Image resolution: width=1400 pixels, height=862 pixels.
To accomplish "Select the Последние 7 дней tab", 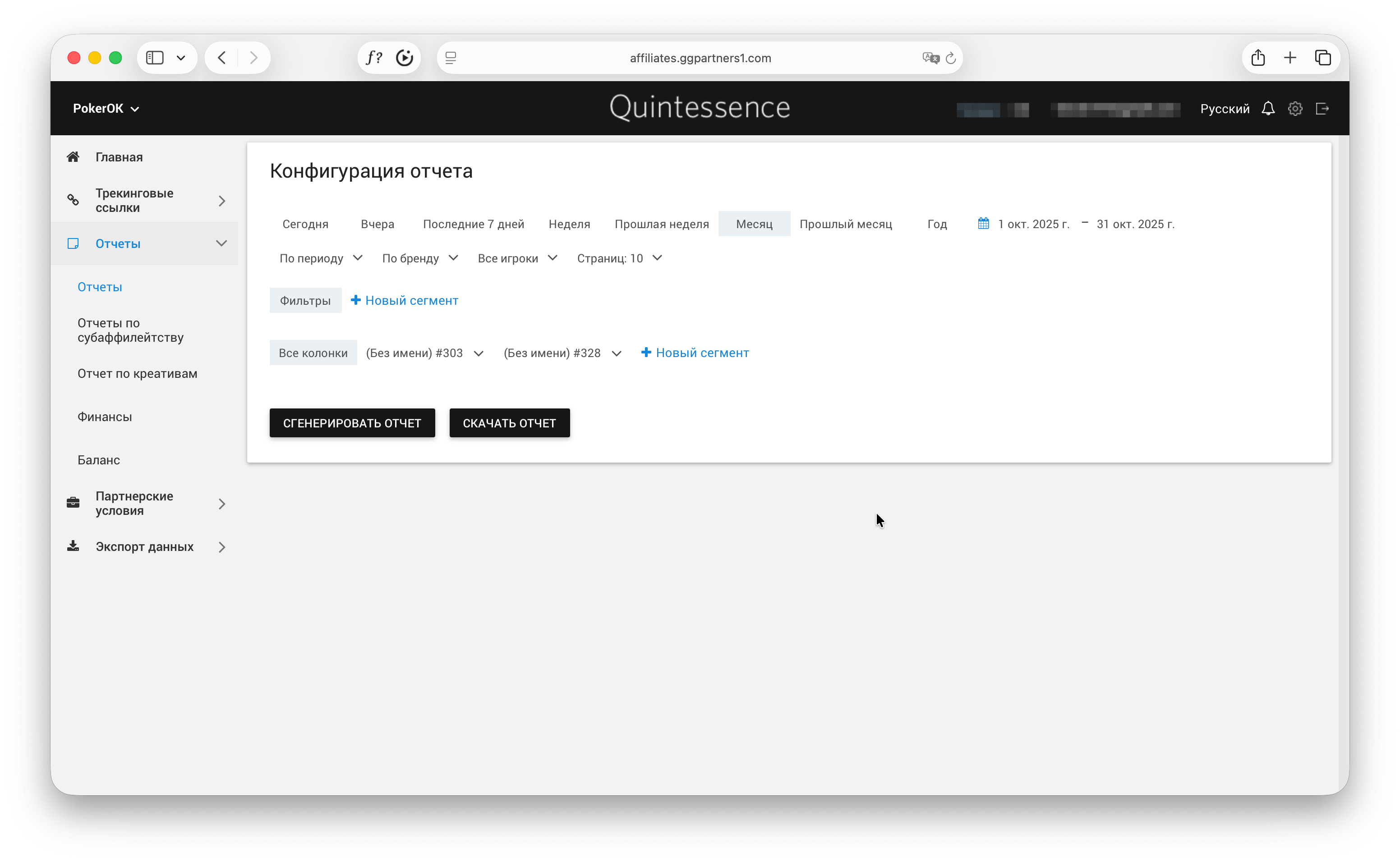I will [x=473, y=224].
